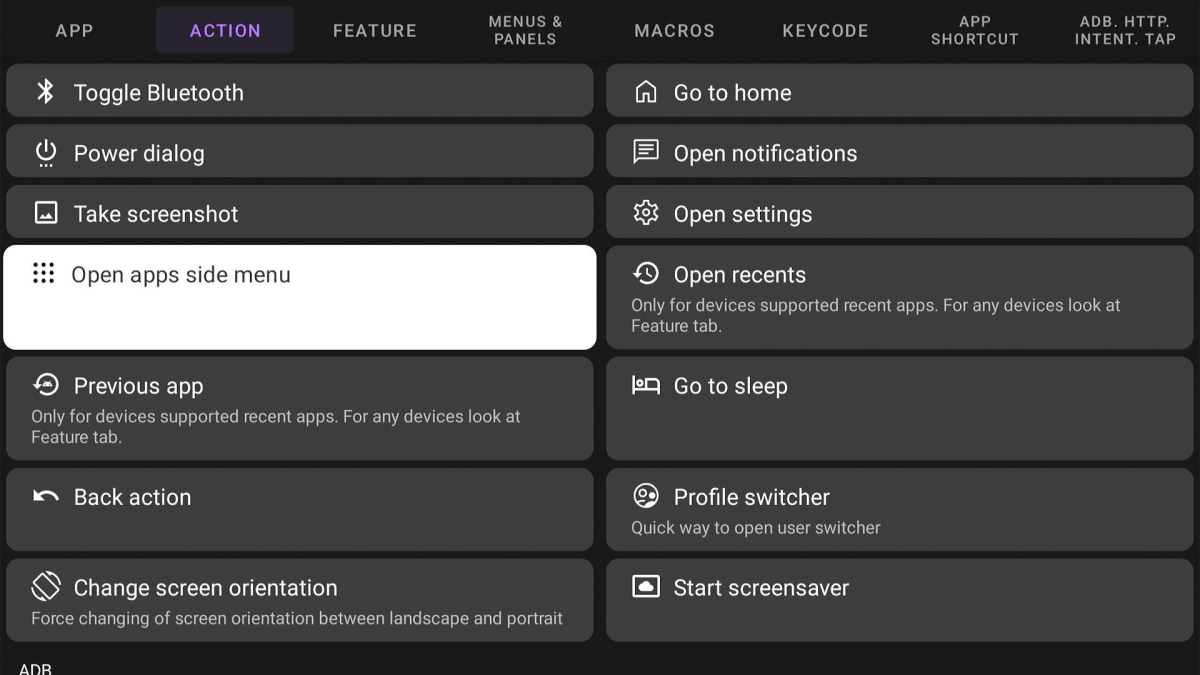Choose the Start screensaver action

900,600
